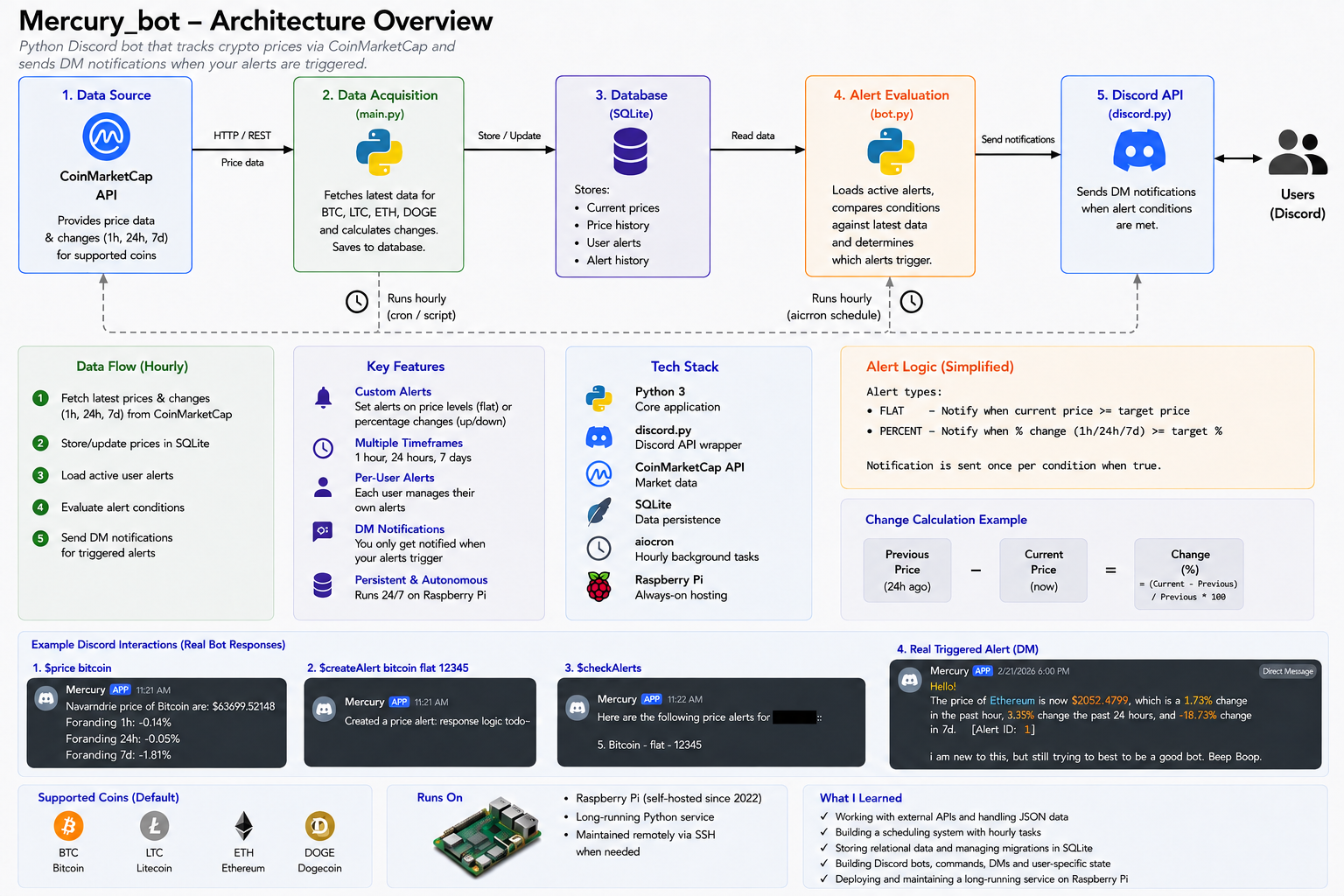Click the discord.py icon in Tech Stack
The width and height of the screenshot is (1344, 896).
(598, 437)
